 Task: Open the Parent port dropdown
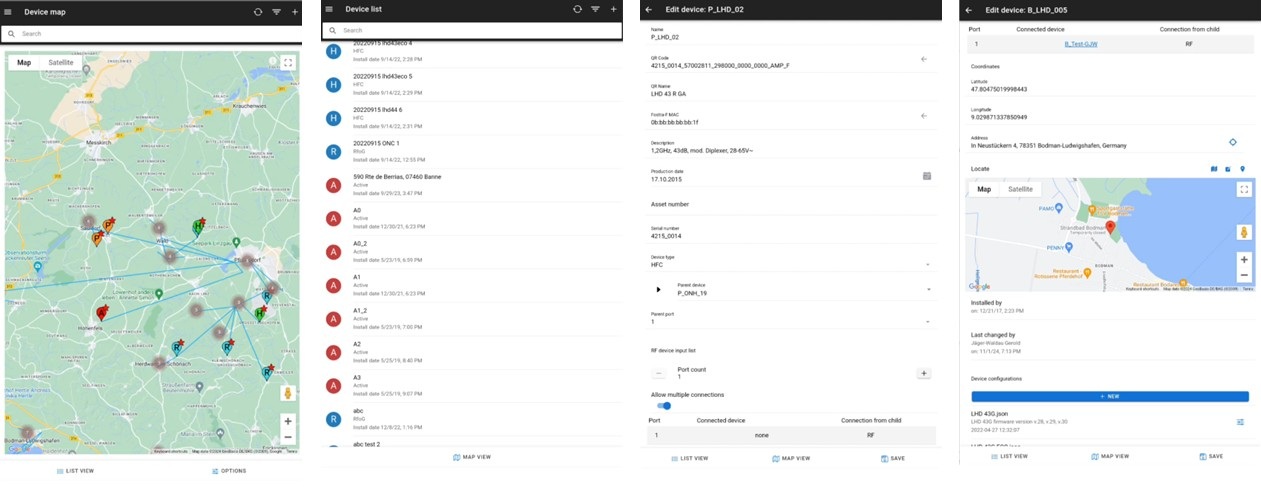(928, 321)
